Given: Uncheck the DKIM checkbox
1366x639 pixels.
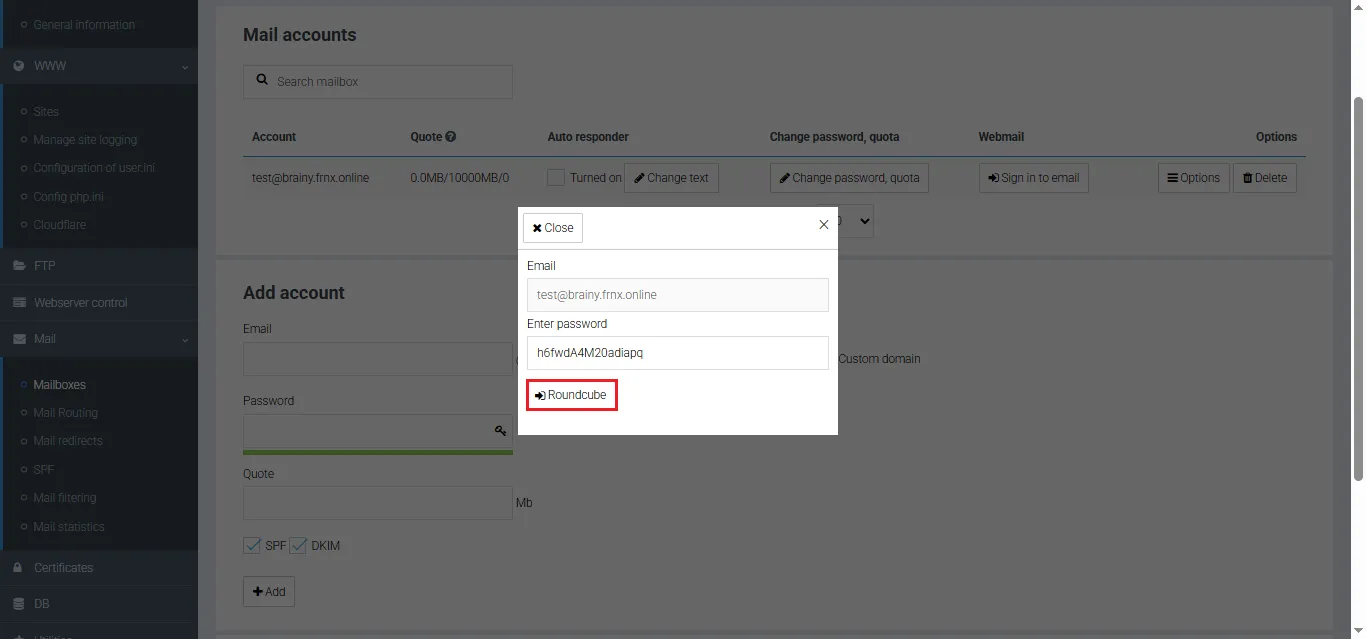Looking at the screenshot, I should click(298, 546).
